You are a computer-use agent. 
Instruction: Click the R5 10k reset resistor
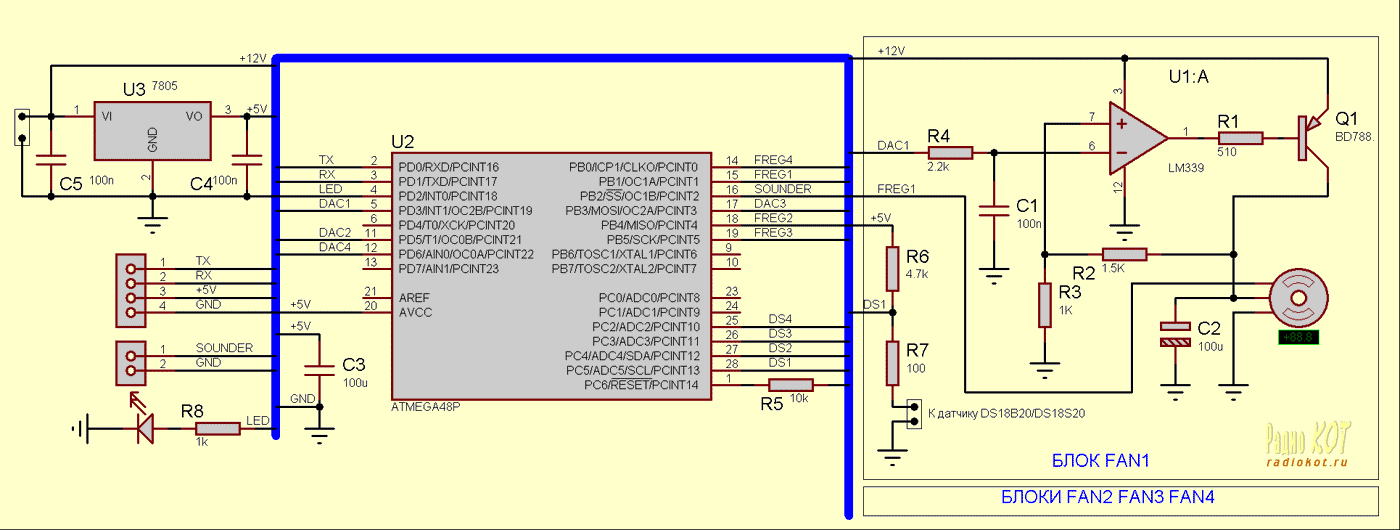pyautogui.click(x=791, y=385)
